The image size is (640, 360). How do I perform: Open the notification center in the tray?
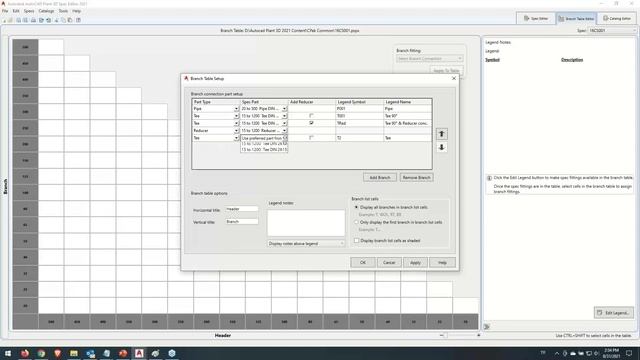629,353
